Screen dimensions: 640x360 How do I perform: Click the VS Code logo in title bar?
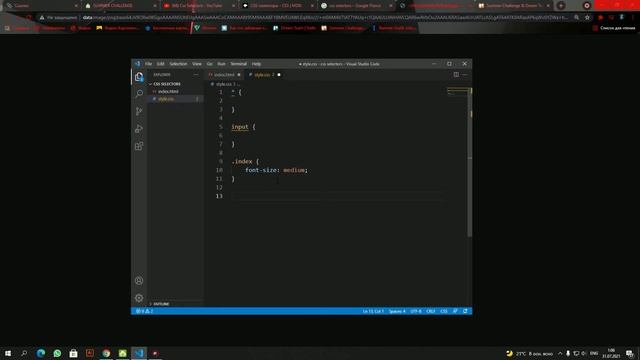coord(138,64)
